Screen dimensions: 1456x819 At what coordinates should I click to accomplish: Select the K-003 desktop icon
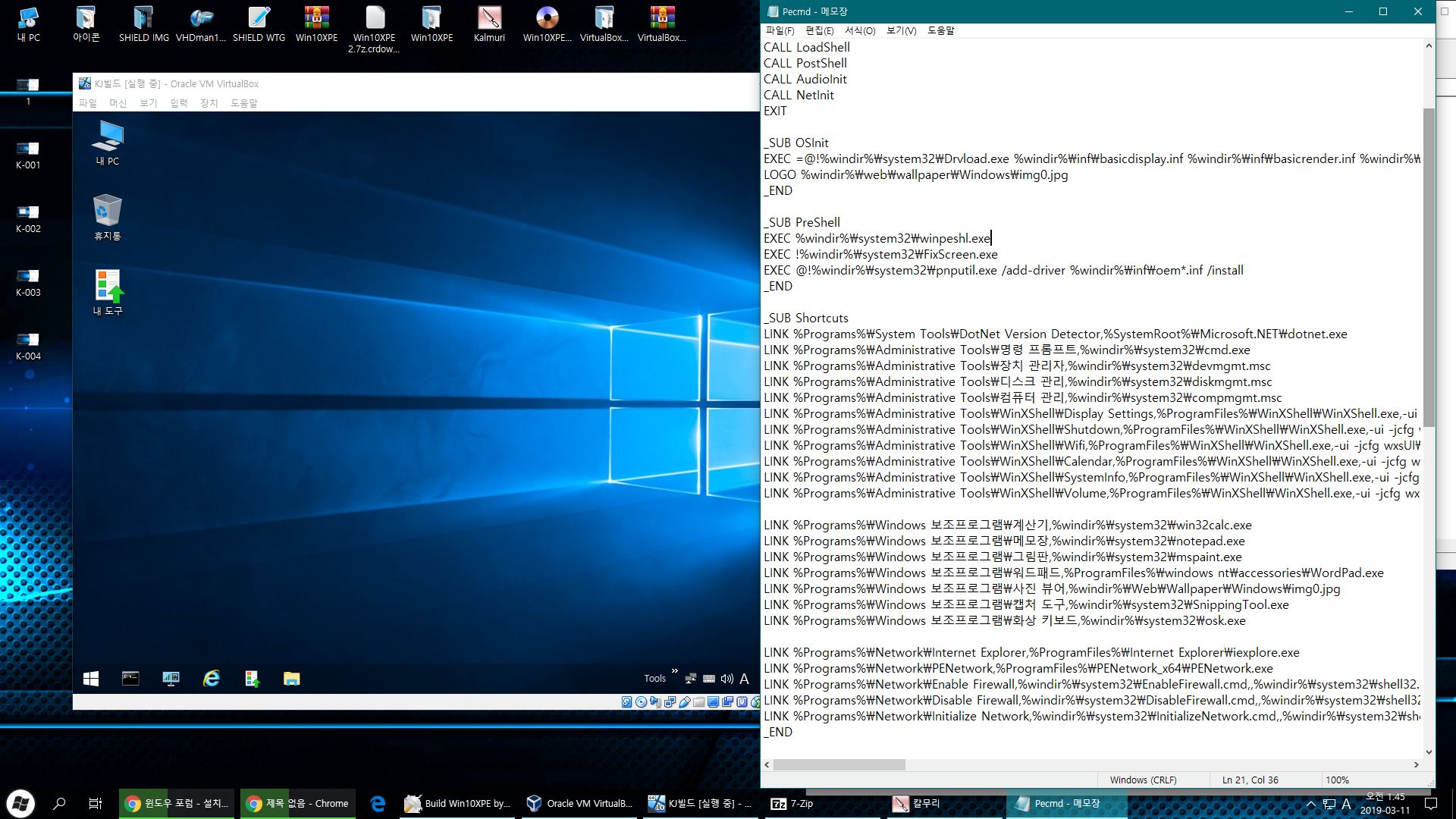pyautogui.click(x=28, y=282)
